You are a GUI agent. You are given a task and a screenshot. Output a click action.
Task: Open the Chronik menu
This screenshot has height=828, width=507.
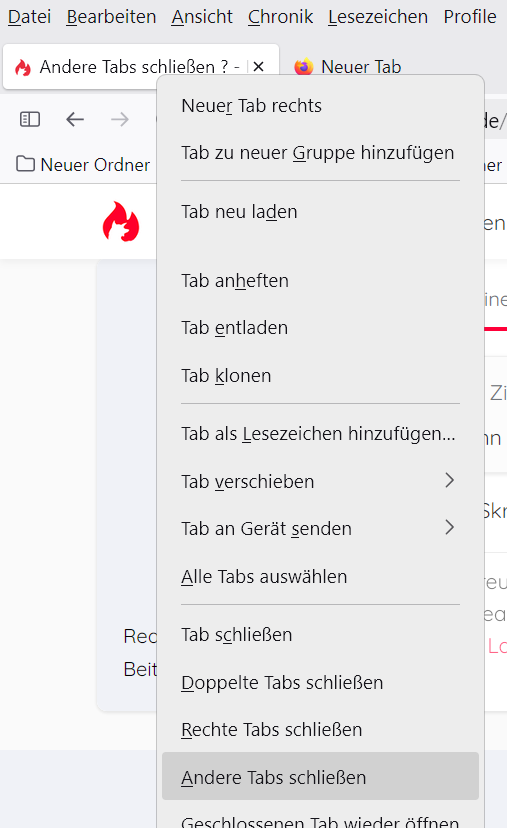(x=280, y=17)
